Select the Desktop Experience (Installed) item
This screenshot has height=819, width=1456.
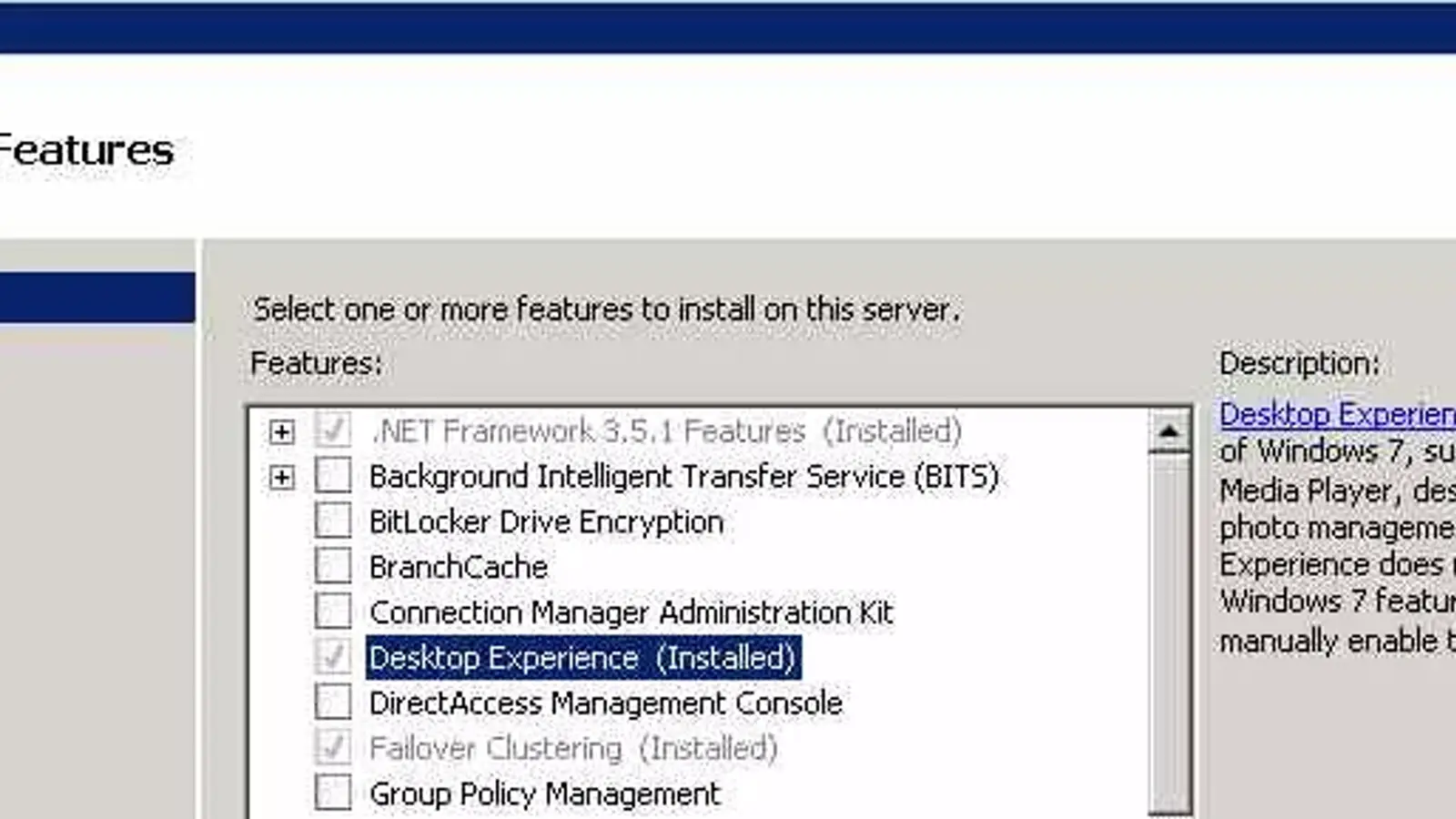click(582, 658)
